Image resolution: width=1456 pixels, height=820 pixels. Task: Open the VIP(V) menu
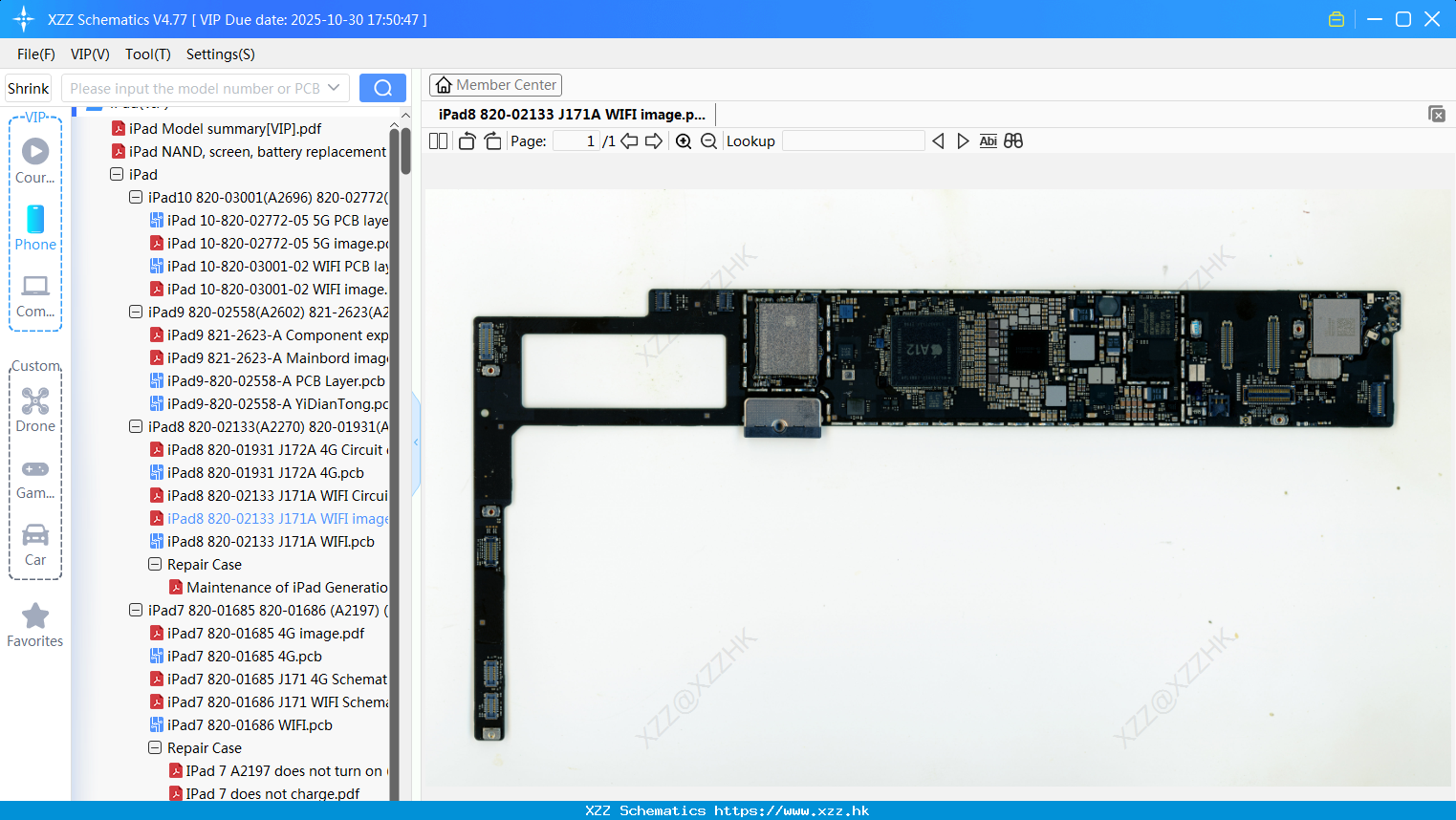[x=90, y=54]
